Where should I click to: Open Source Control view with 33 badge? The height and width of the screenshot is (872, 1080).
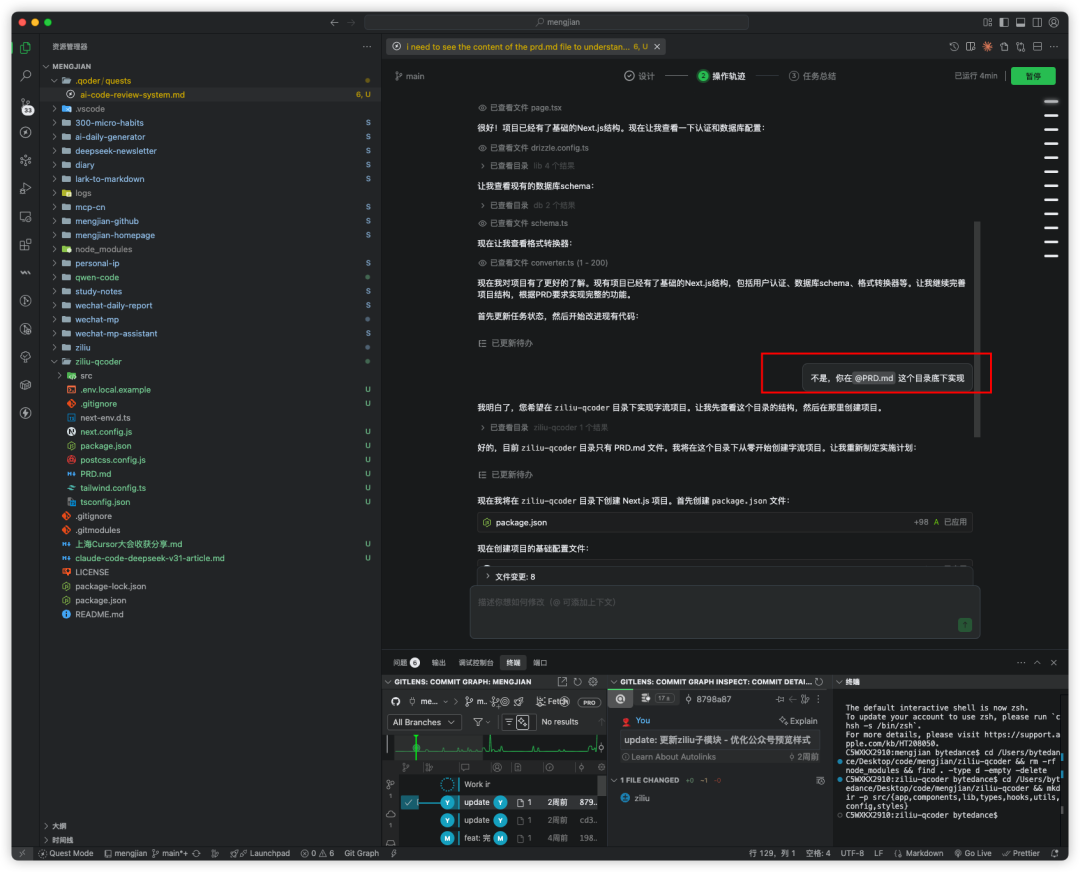tap(25, 104)
